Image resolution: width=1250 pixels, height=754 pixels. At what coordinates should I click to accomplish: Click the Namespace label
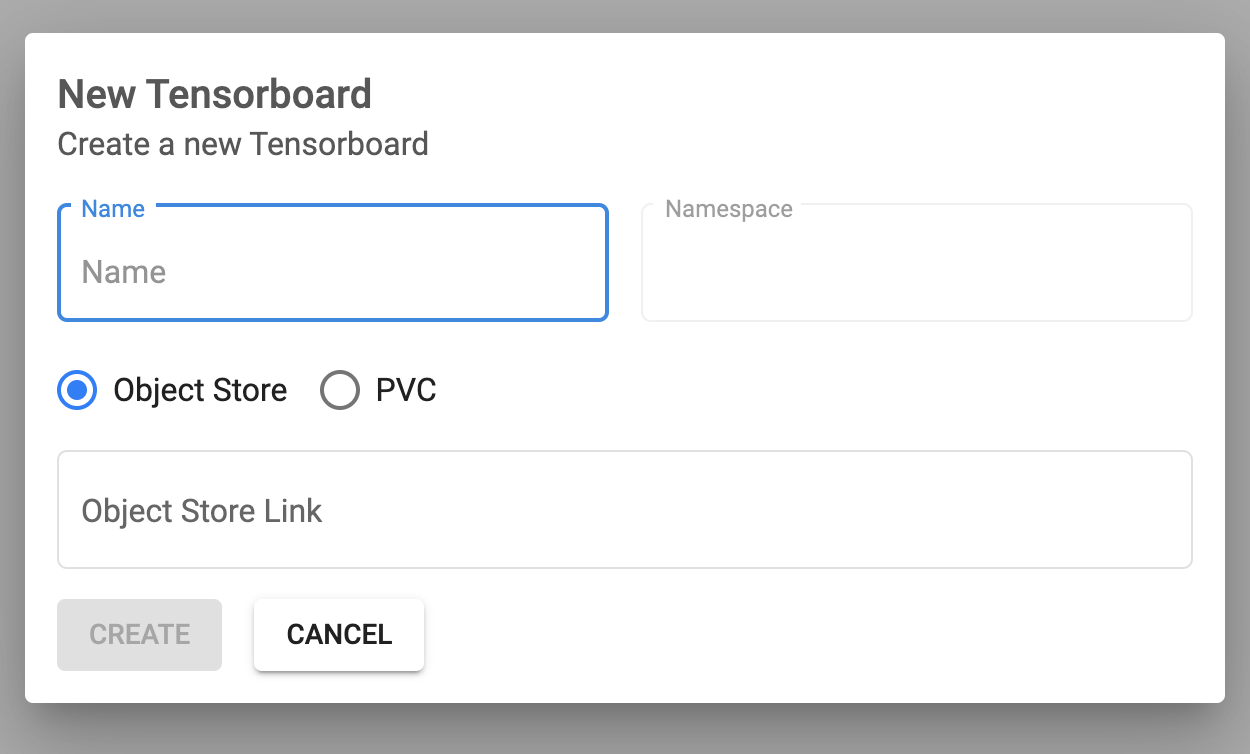coord(727,209)
